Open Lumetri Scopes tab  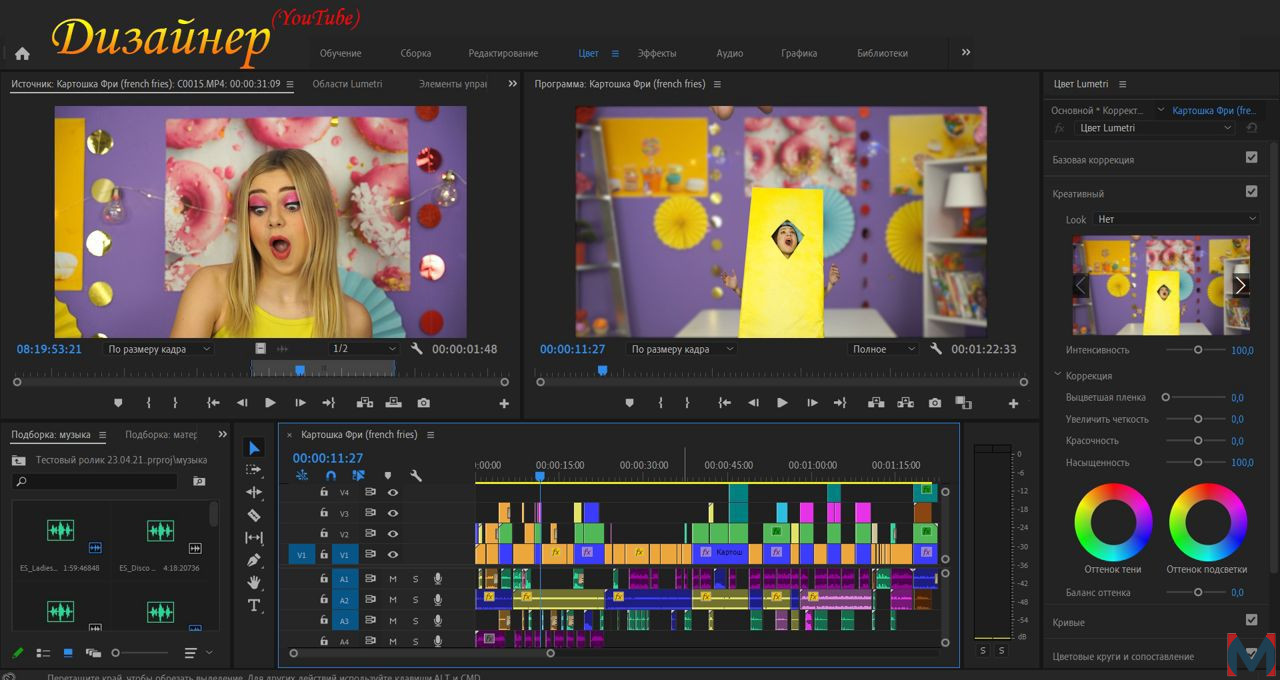coord(347,84)
